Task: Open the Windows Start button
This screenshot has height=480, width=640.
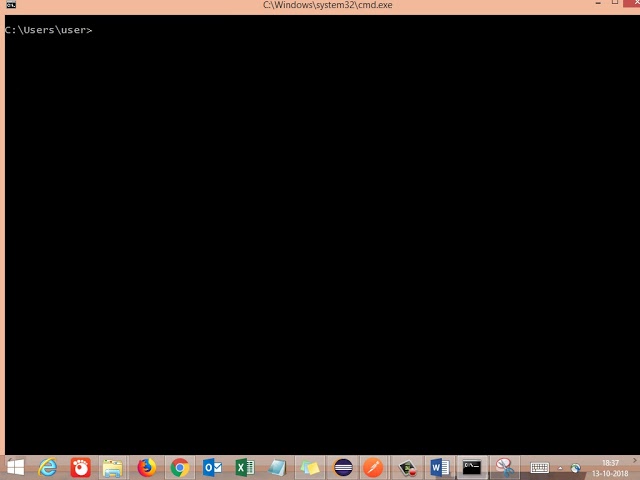Action: point(16,467)
